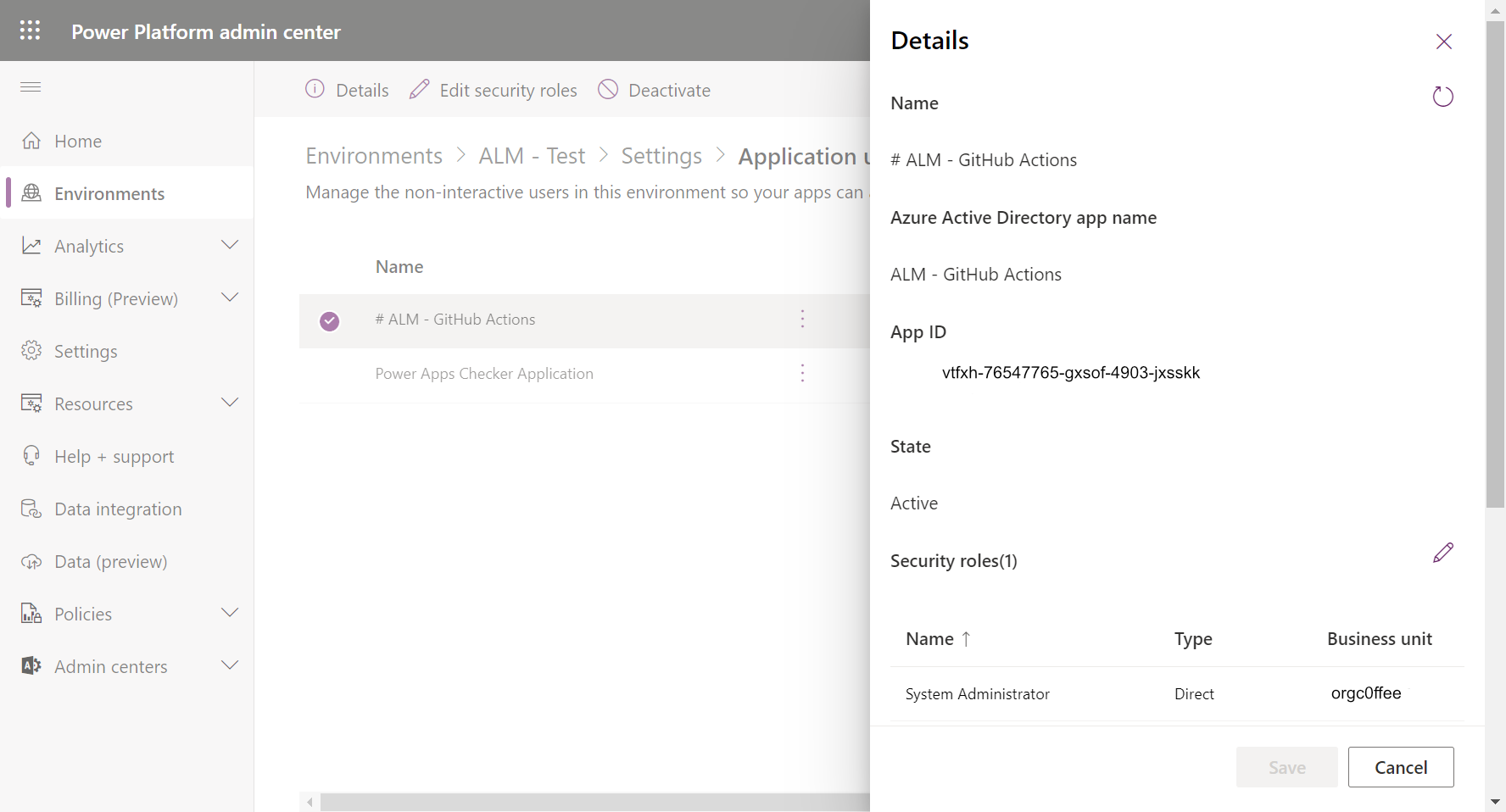The height and width of the screenshot is (812, 1506).
Task: Sort the security roles by Name
Action: pos(937,638)
